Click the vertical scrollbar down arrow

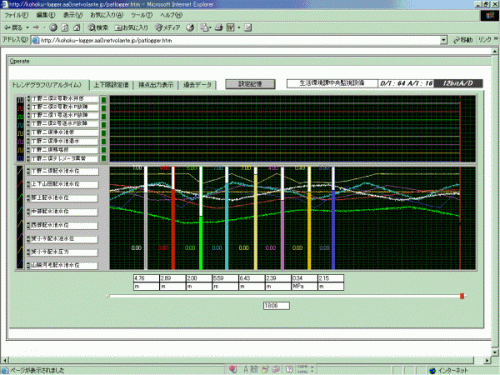click(495, 352)
